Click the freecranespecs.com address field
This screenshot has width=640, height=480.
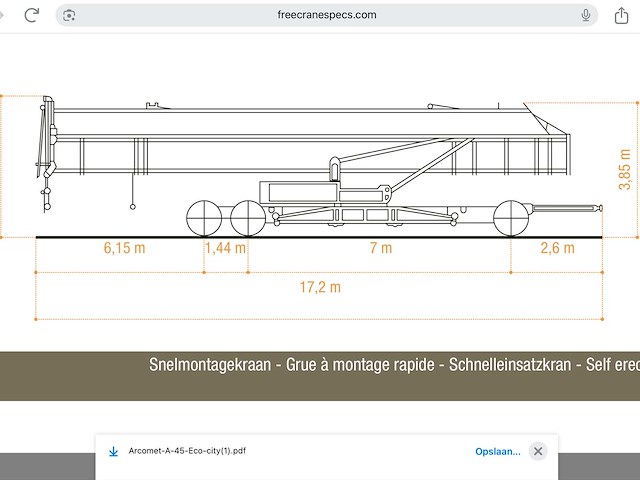326,15
